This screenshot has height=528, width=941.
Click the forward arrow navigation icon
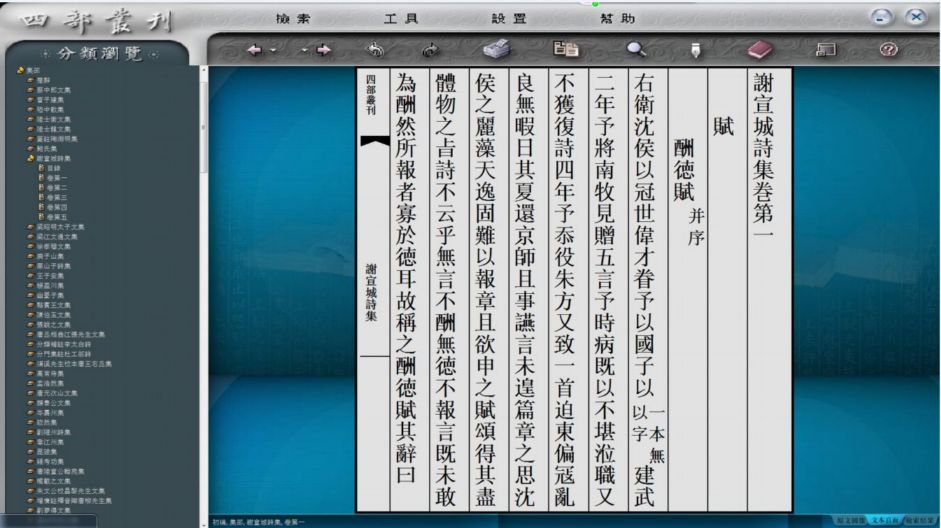[x=324, y=49]
